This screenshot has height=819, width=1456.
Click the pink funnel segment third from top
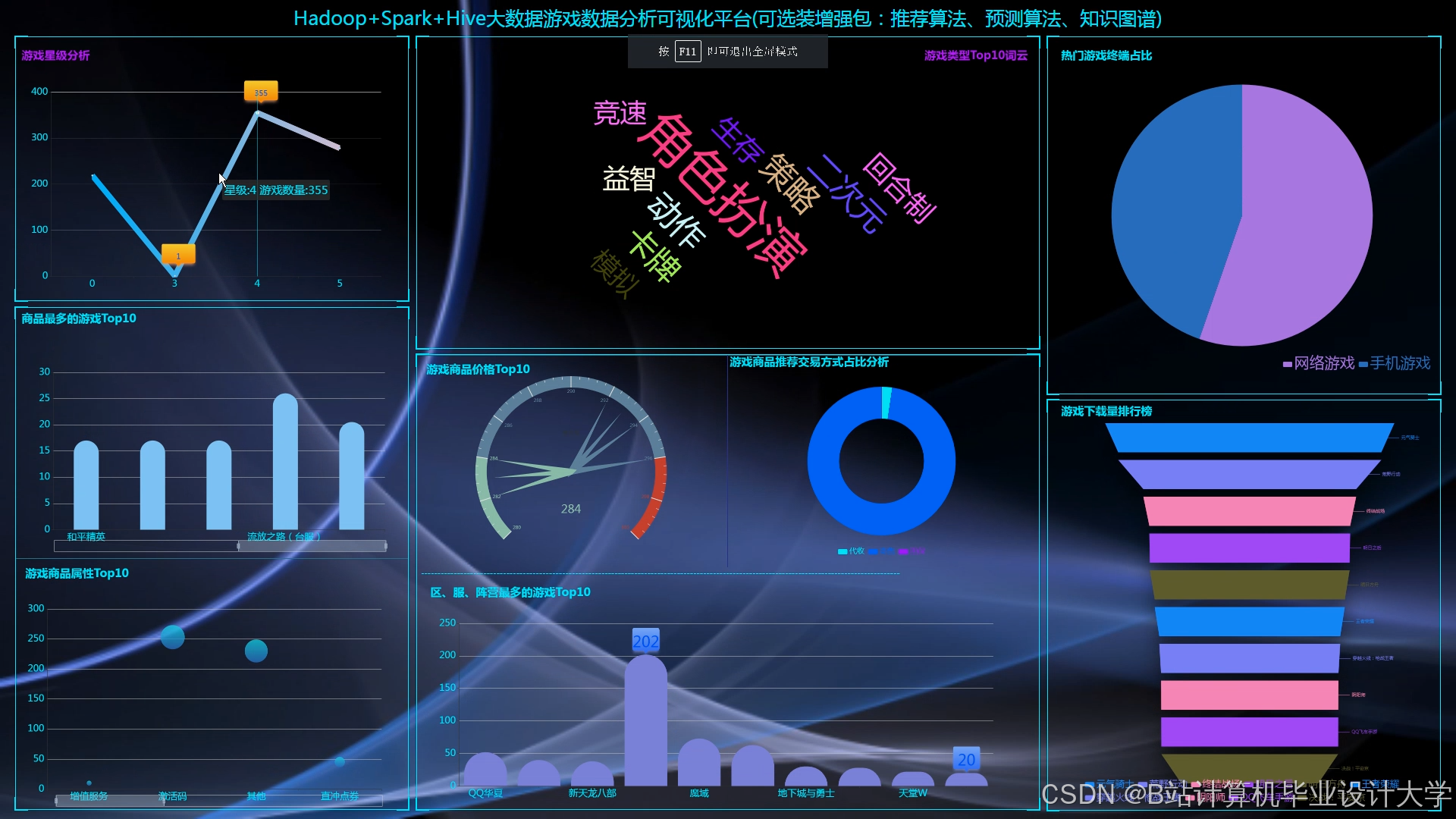tap(1249, 510)
